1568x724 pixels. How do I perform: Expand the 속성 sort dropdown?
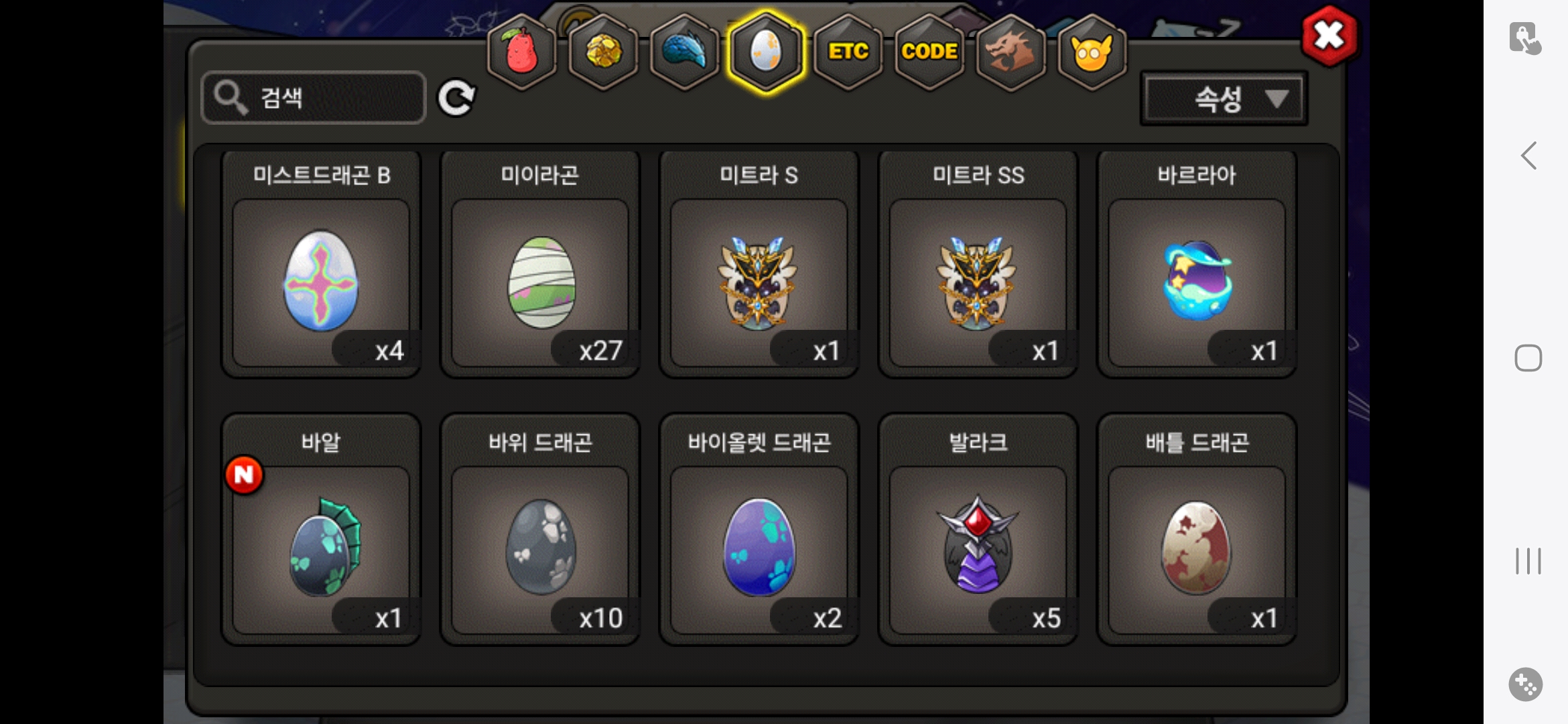tap(1224, 99)
